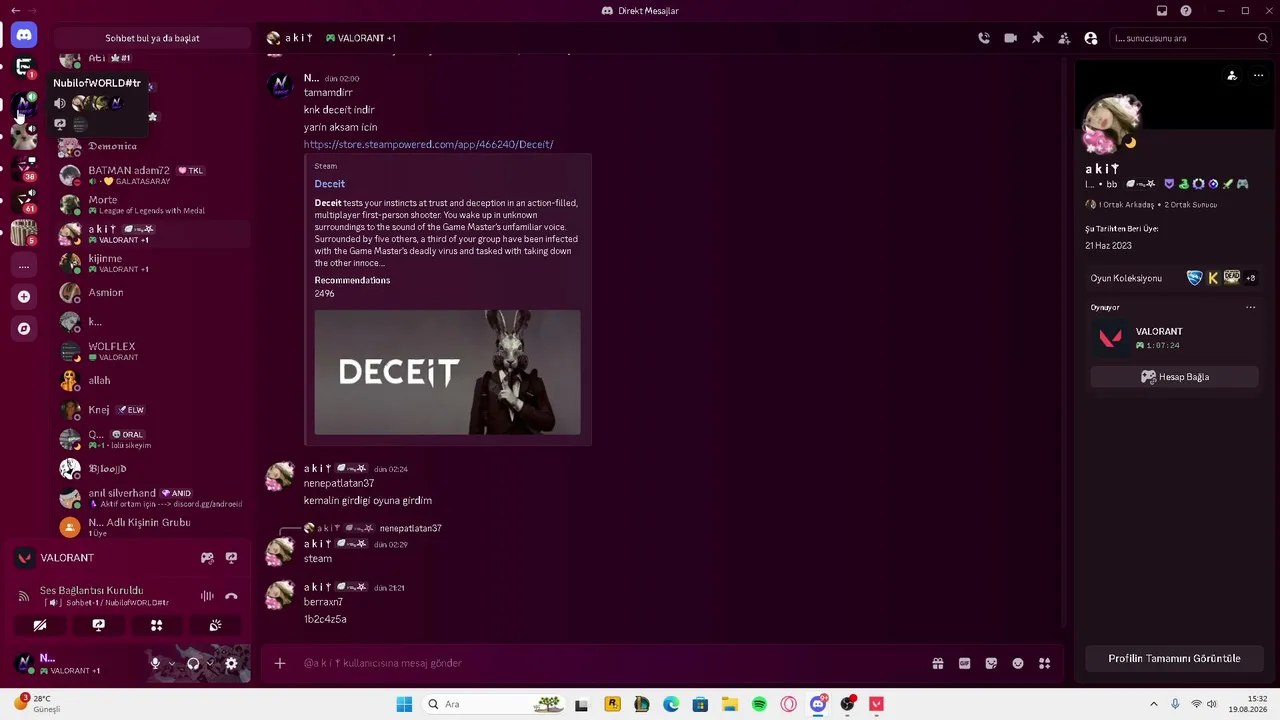Toggle the VALORANT game controller activity icon
Screen dimensions: 1280x720
(207, 558)
